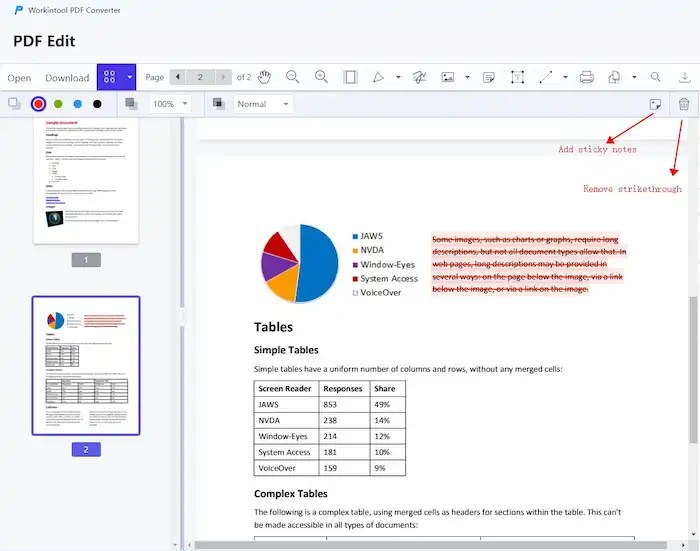Print the PDF document

pos(587,77)
